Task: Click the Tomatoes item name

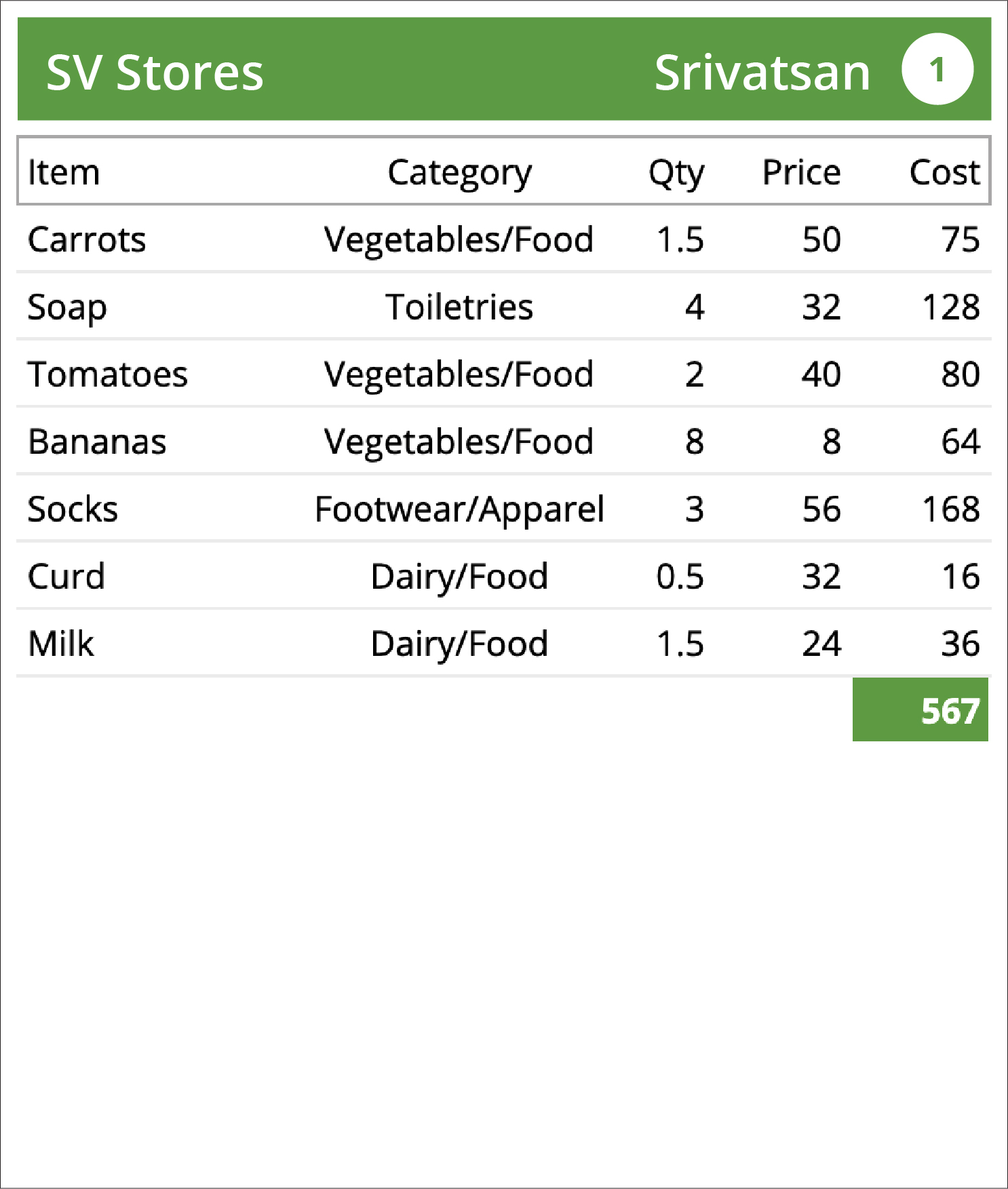Action: coord(108,374)
